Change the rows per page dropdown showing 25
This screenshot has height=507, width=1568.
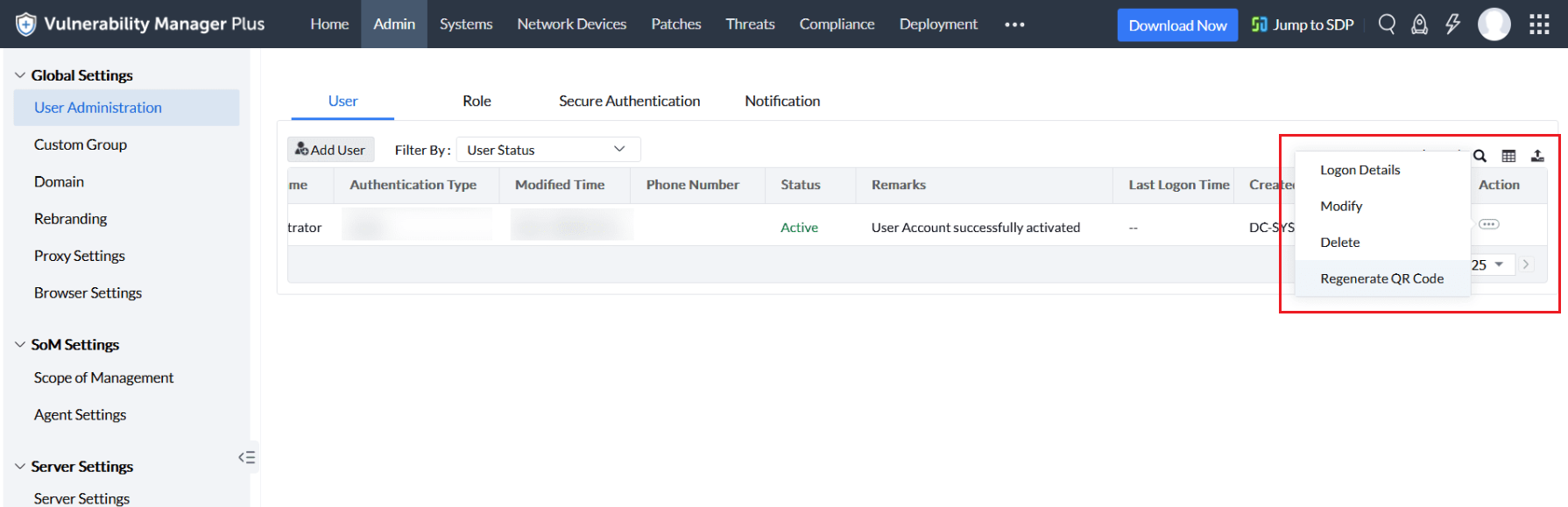(1492, 264)
